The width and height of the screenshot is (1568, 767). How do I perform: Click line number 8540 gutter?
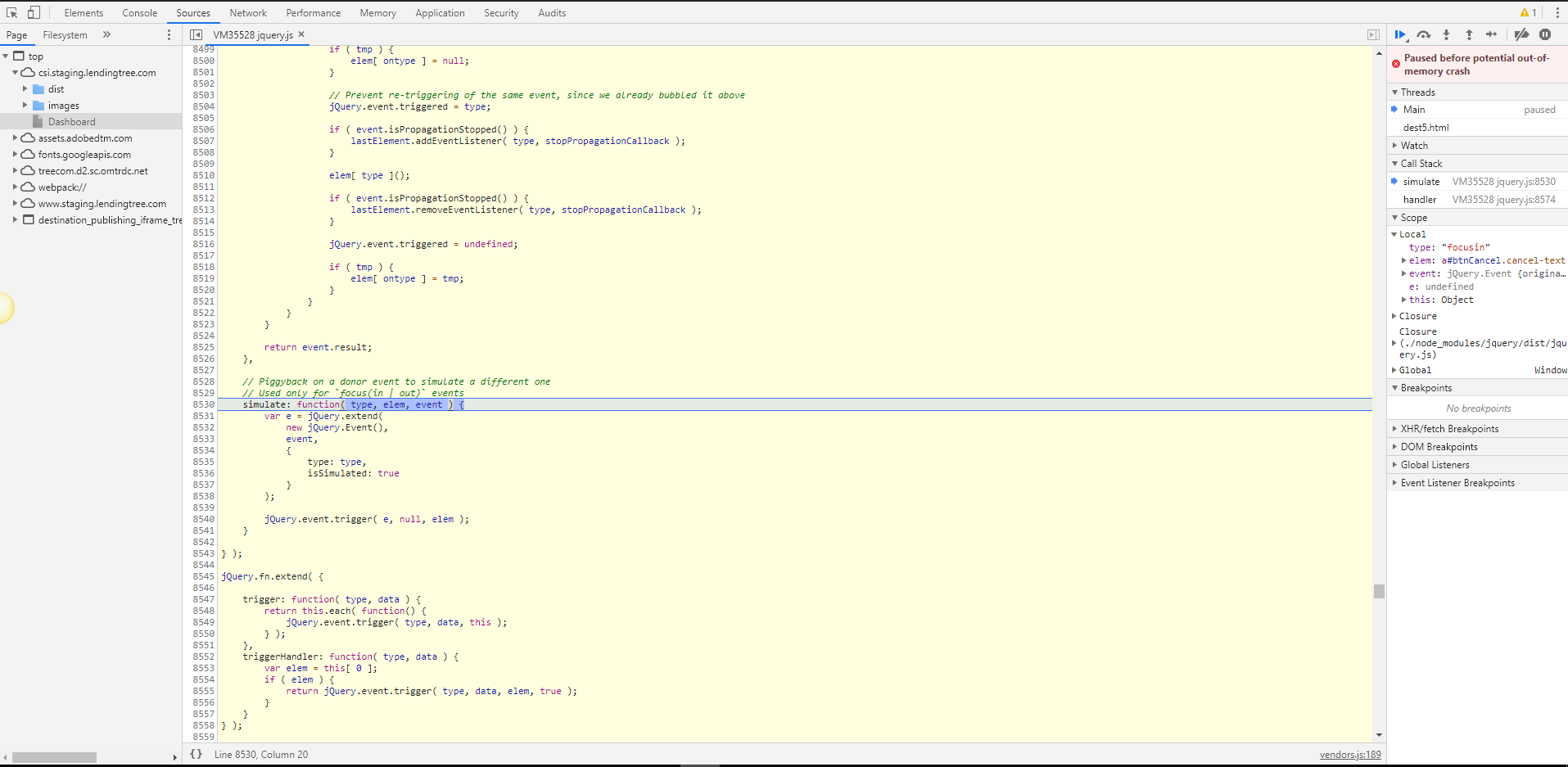coord(203,519)
